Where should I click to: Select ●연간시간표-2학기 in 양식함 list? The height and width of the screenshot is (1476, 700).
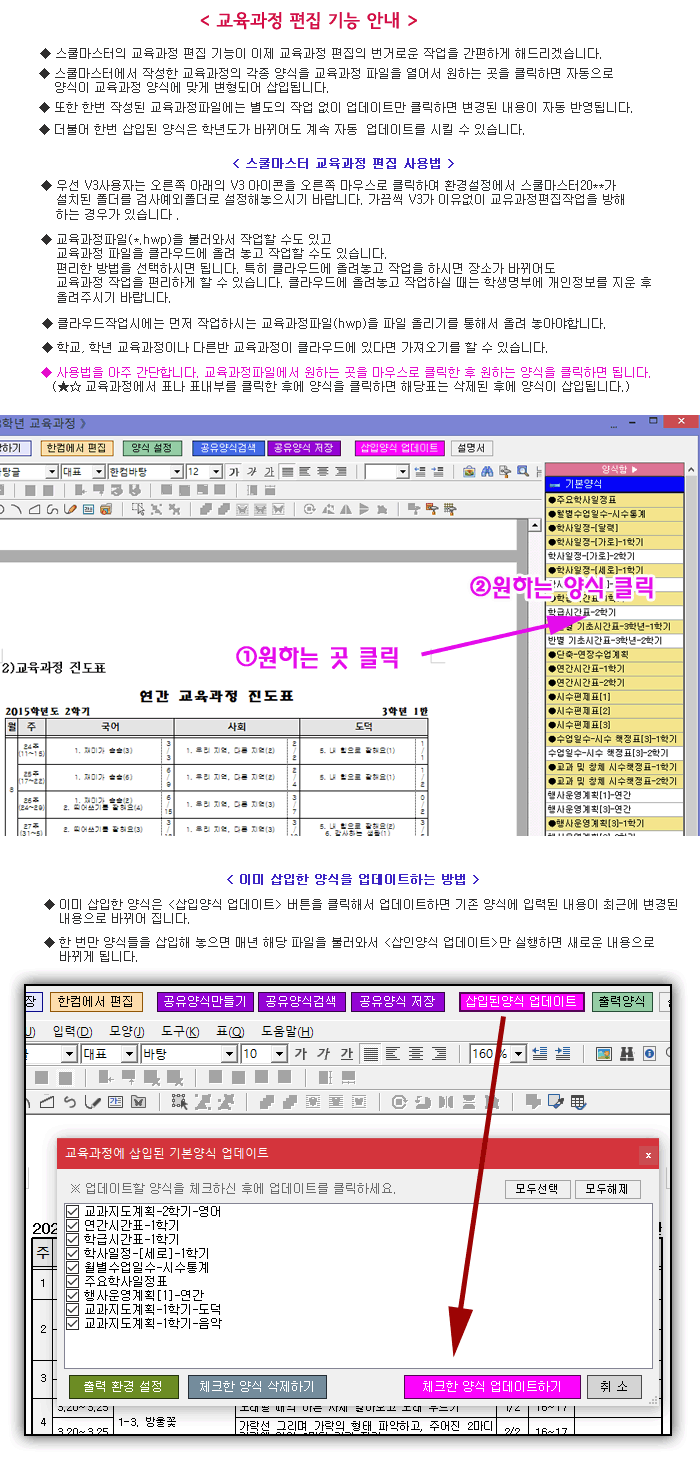tap(614, 682)
